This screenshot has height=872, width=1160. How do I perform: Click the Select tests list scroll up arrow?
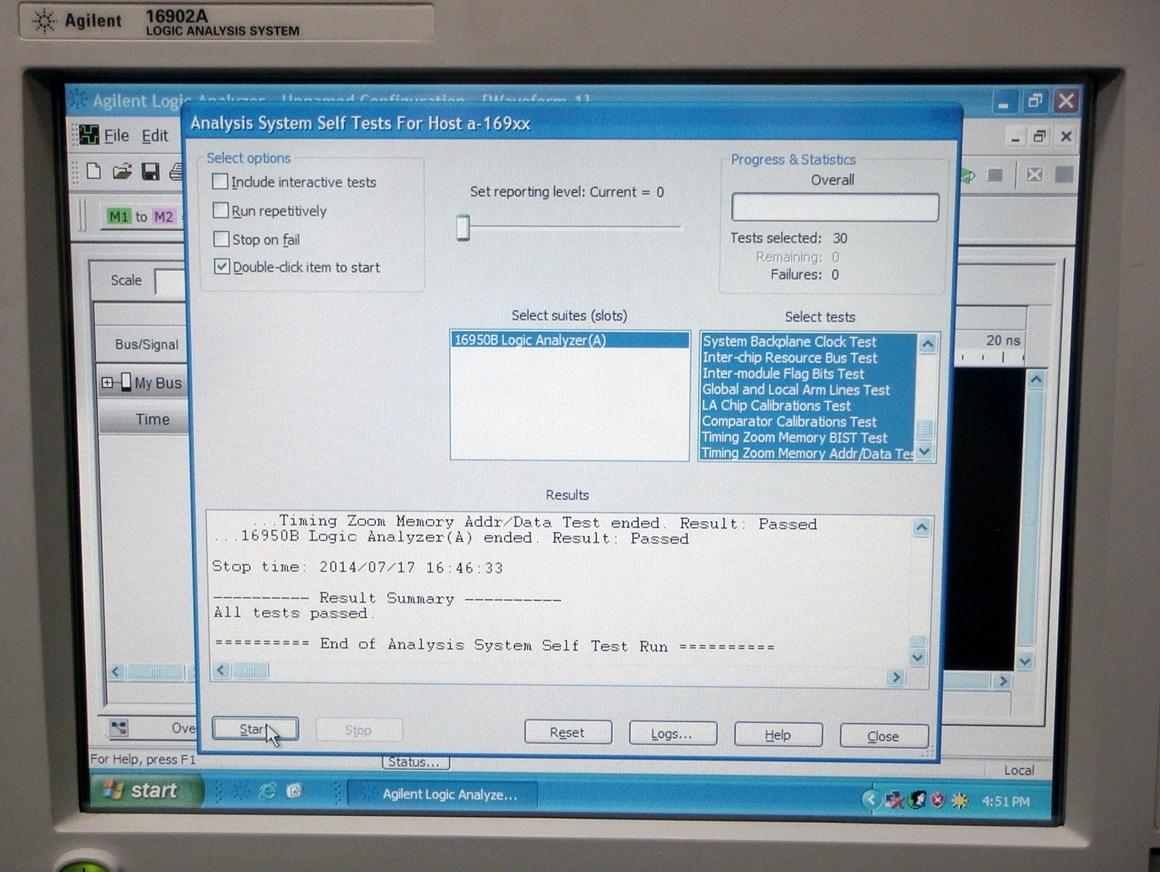click(x=927, y=344)
